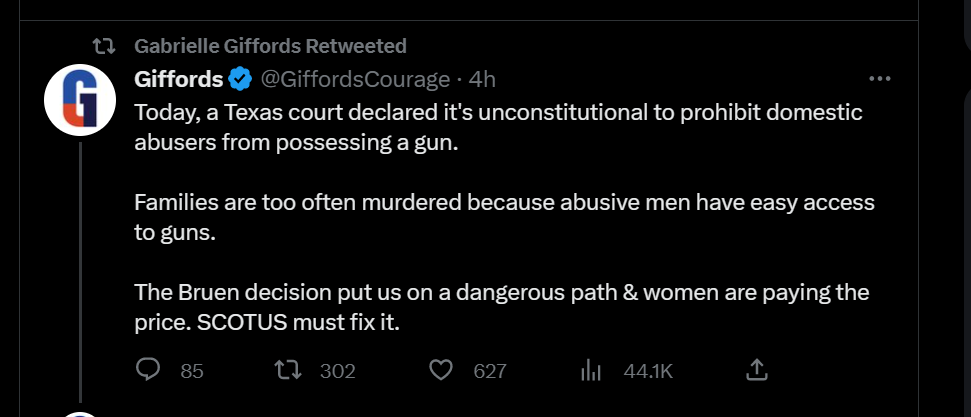Click the 85 replies count

pos(192,371)
